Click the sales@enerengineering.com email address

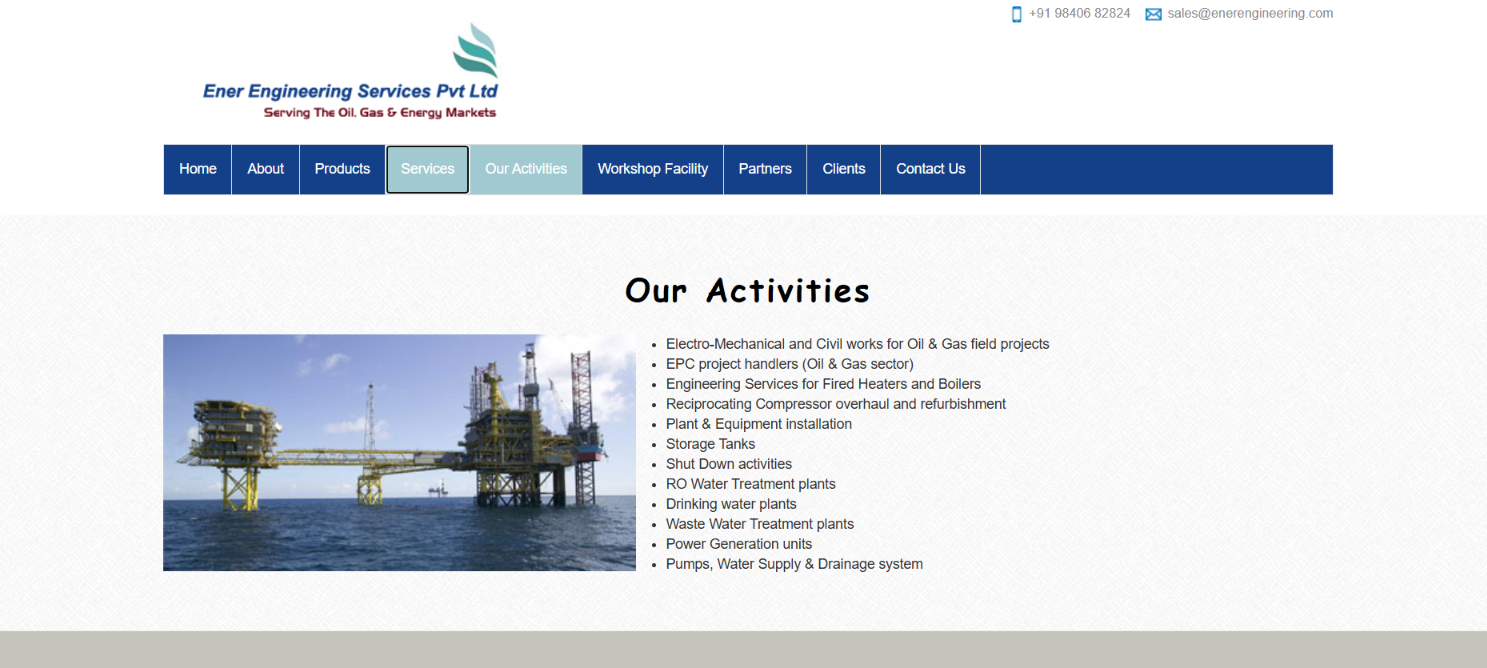click(1250, 14)
